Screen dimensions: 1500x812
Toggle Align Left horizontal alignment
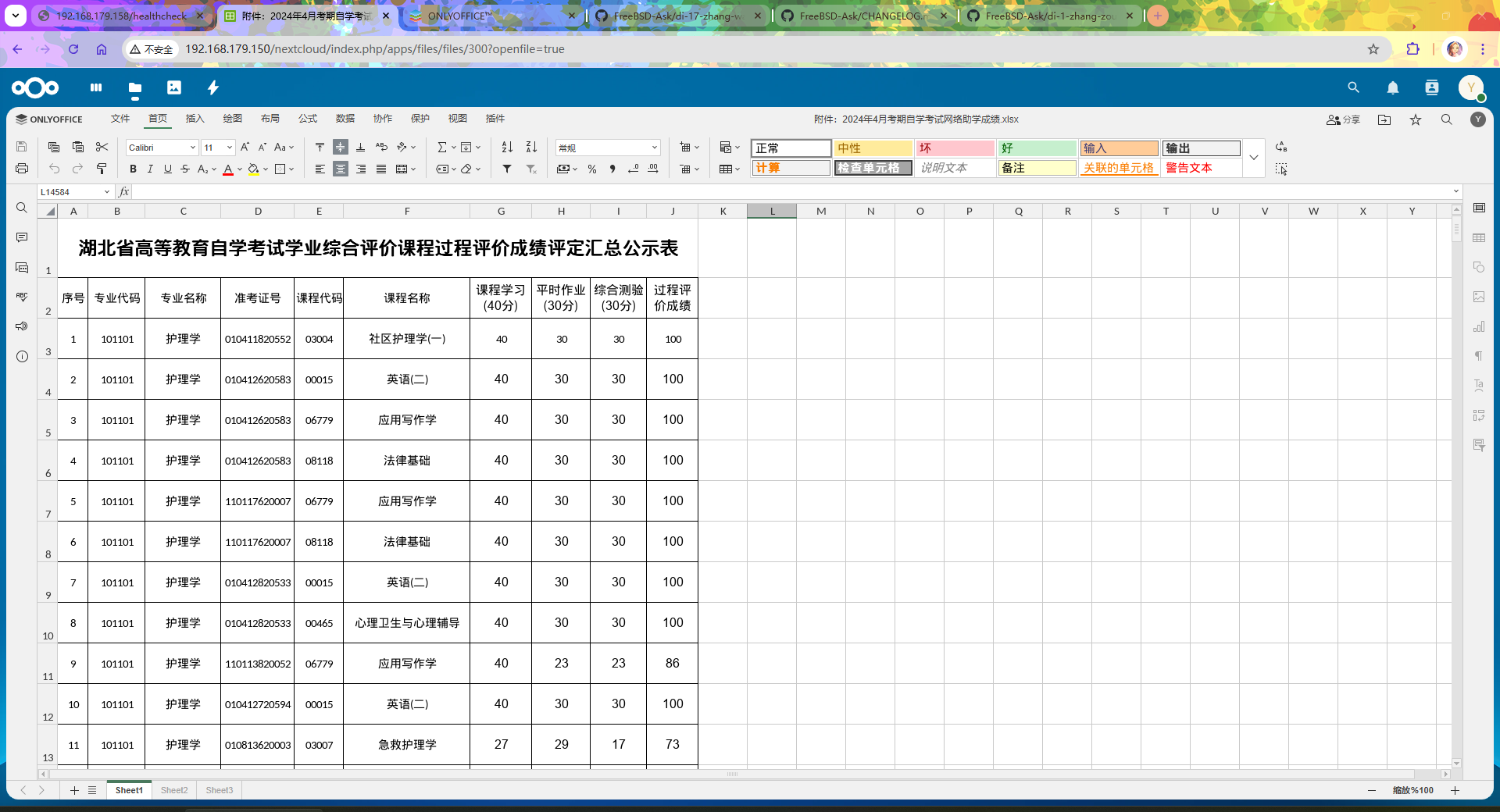320,169
